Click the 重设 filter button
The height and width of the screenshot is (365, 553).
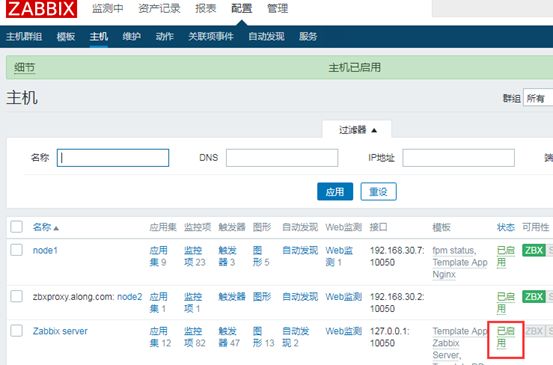(x=378, y=191)
